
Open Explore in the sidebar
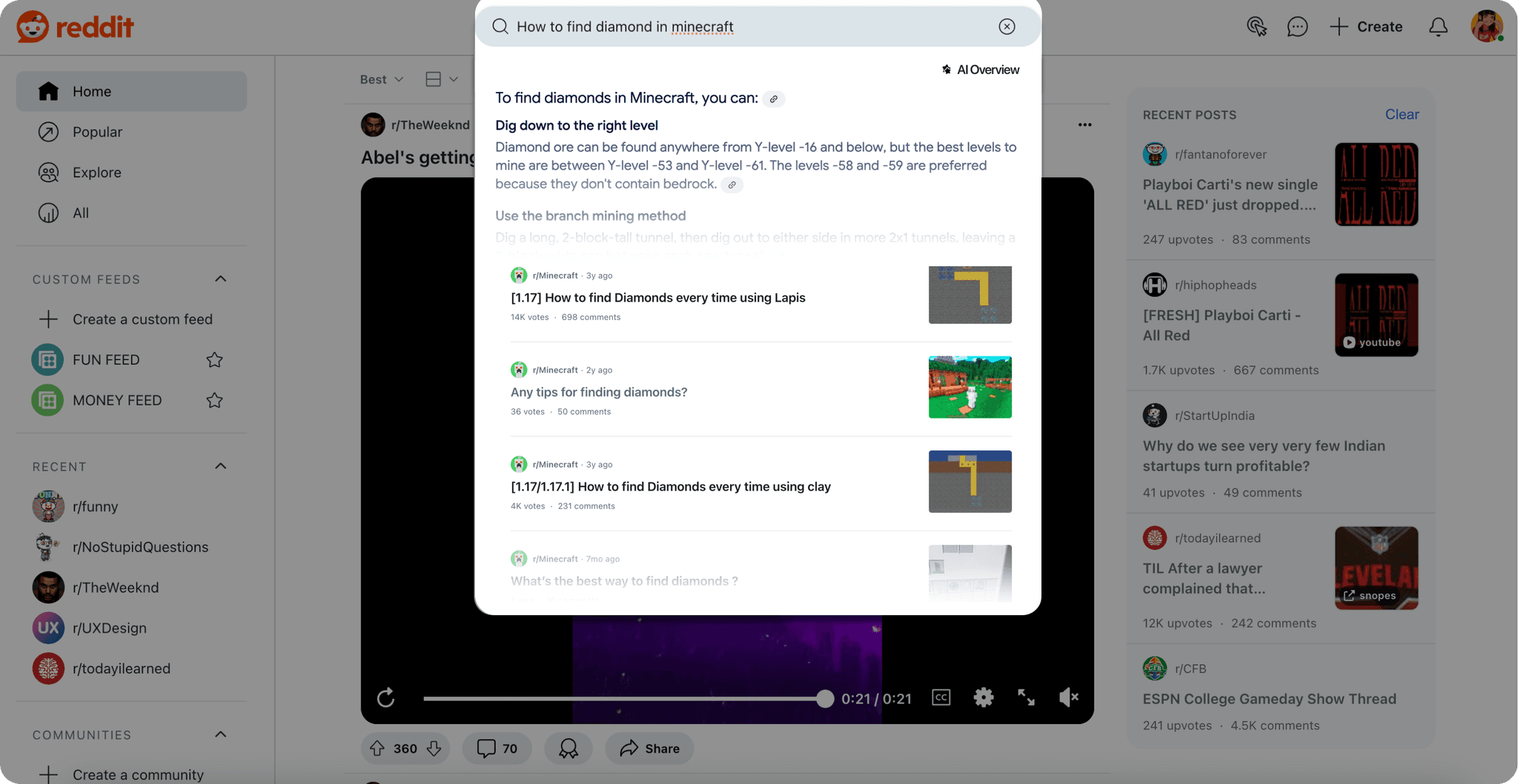tap(132, 173)
